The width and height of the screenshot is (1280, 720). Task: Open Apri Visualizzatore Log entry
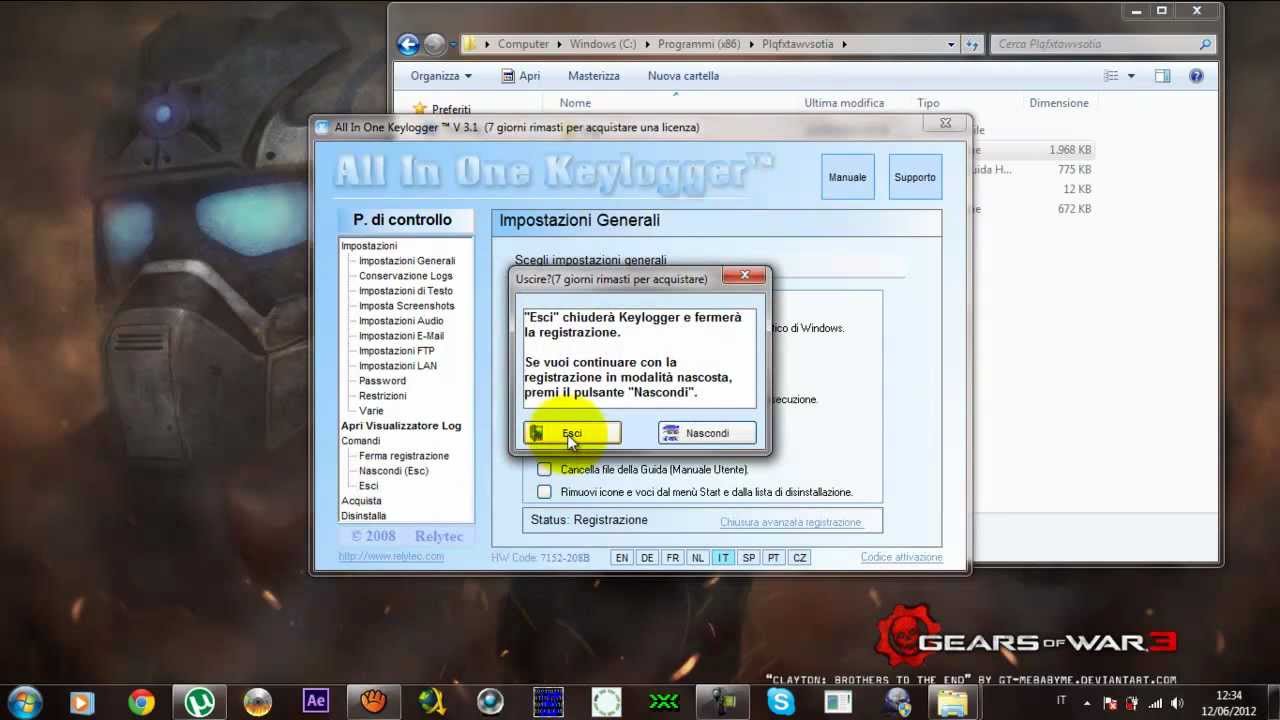[x=401, y=426]
